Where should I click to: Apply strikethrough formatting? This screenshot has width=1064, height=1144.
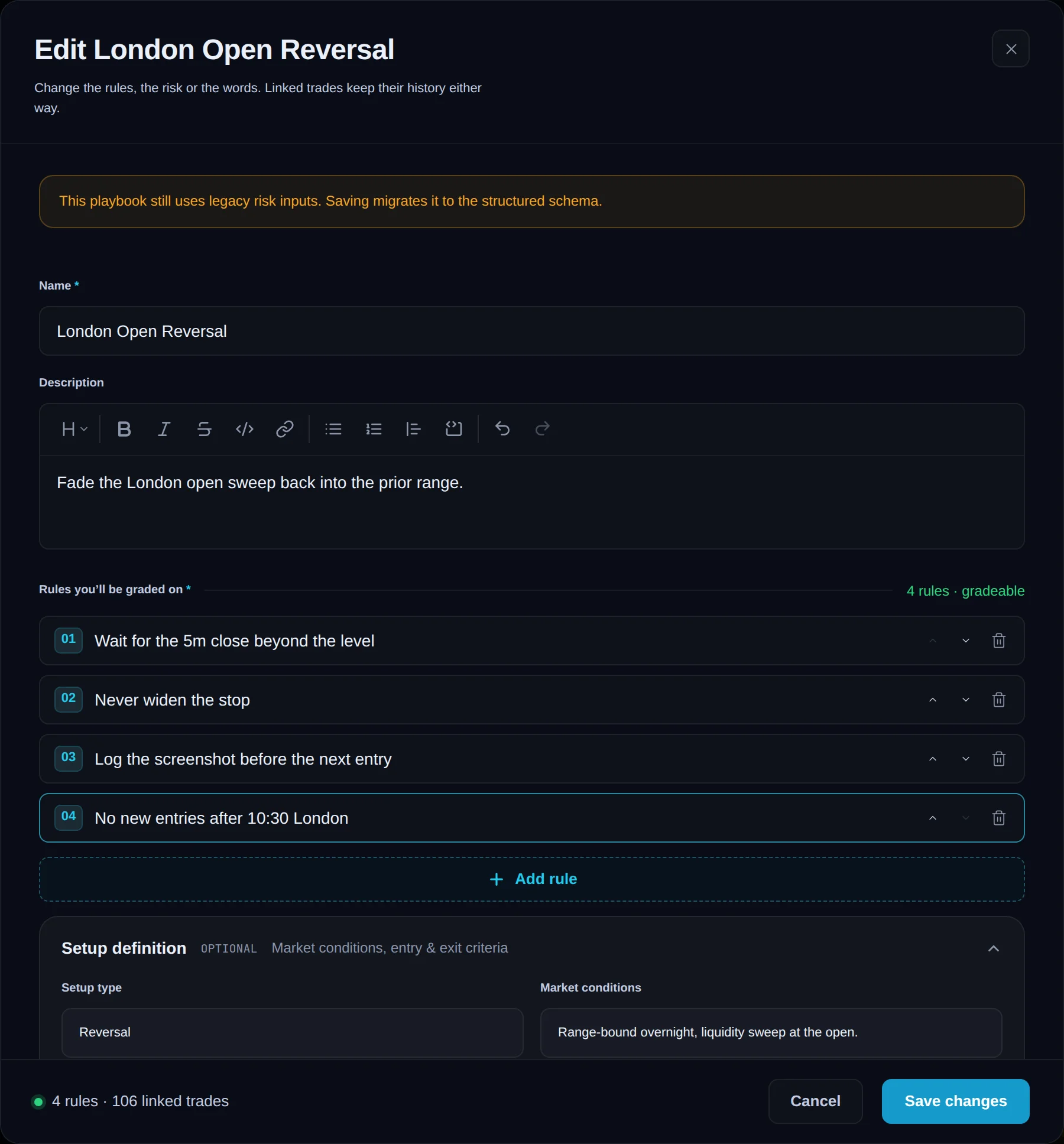(205, 429)
